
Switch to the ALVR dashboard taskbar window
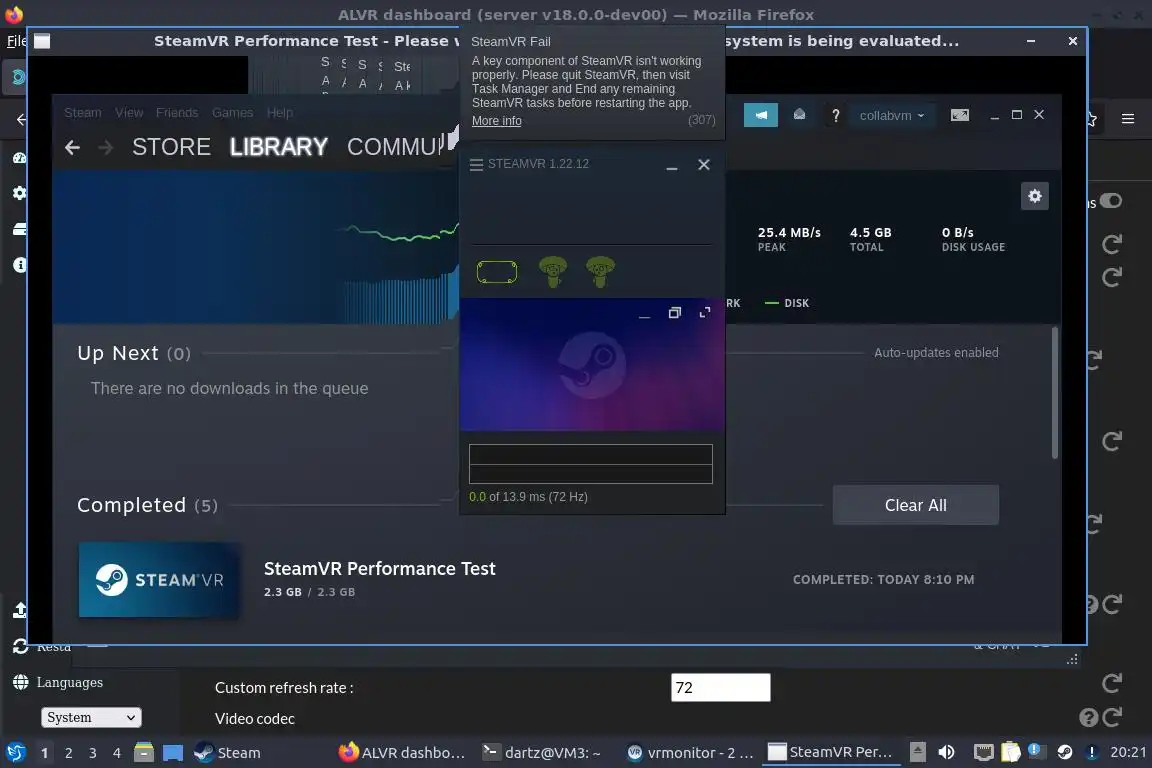coord(403,753)
